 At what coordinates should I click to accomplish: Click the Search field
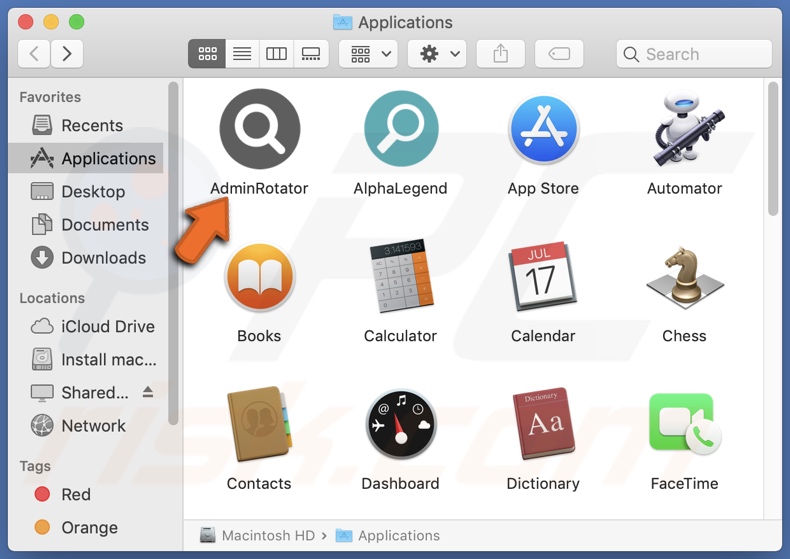pyautogui.click(x=694, y=53)
